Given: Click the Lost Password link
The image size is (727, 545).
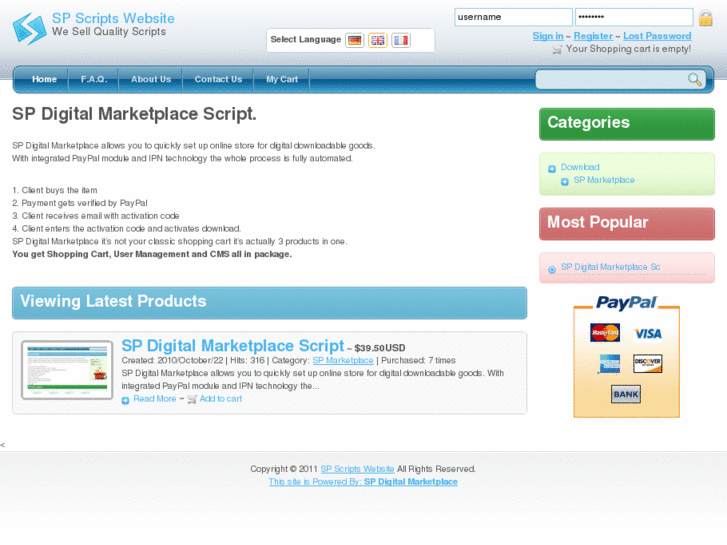Looking at the screenshot, I should 657,36.
